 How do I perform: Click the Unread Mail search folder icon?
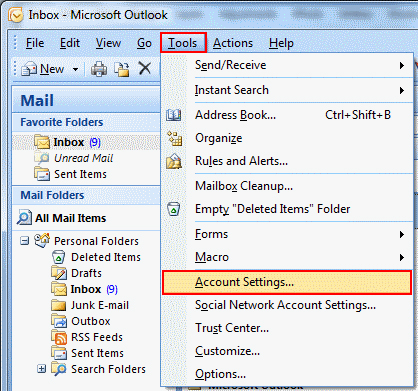tap(42, 158)
